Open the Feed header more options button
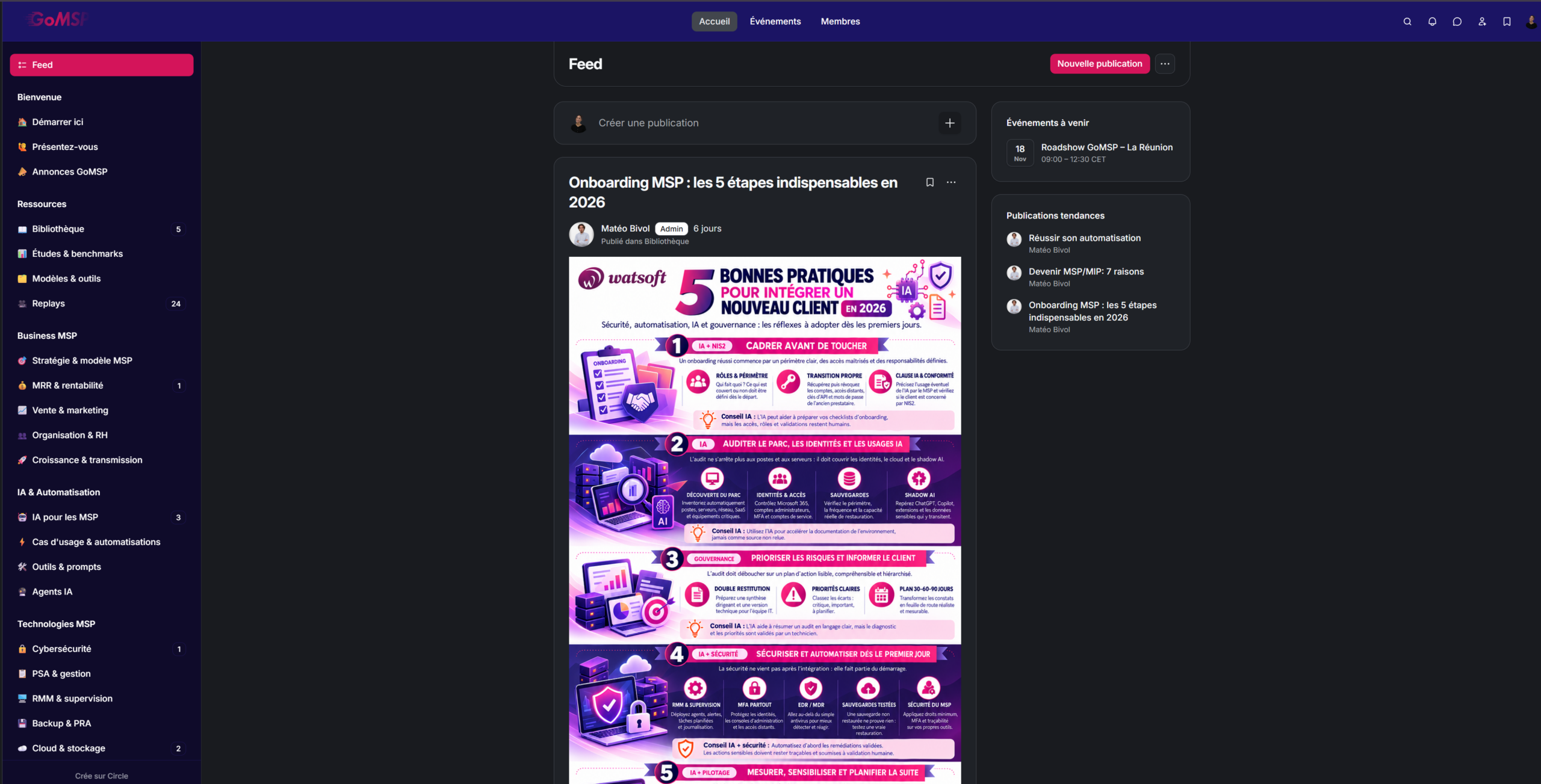The width and height of the screenshot is (1541, 784). pos(1165,64)
